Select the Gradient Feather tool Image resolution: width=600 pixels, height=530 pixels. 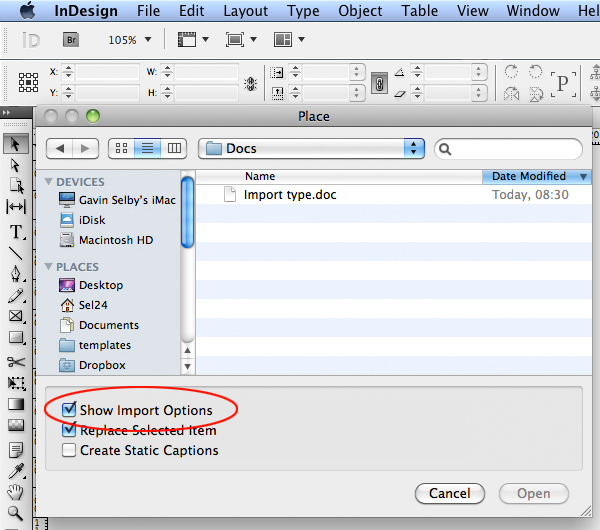[16, 425]
